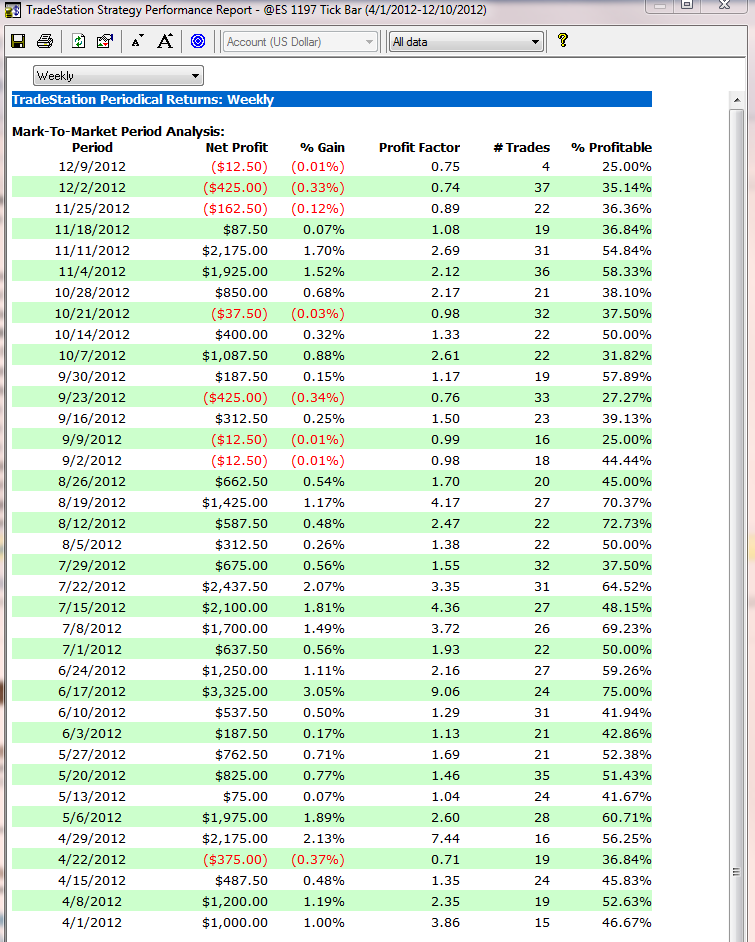Select the 6/3/2012 period cell
Viewport: 755px width, 942px height.
[92, 735]
